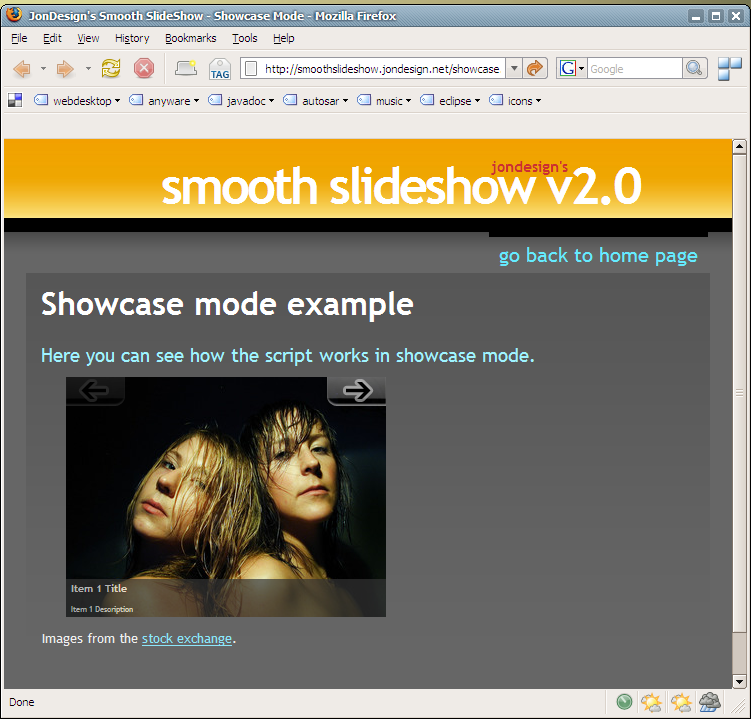
Task: Open the Tools menu
Action: pyautogui.click(x=245, y=38)
